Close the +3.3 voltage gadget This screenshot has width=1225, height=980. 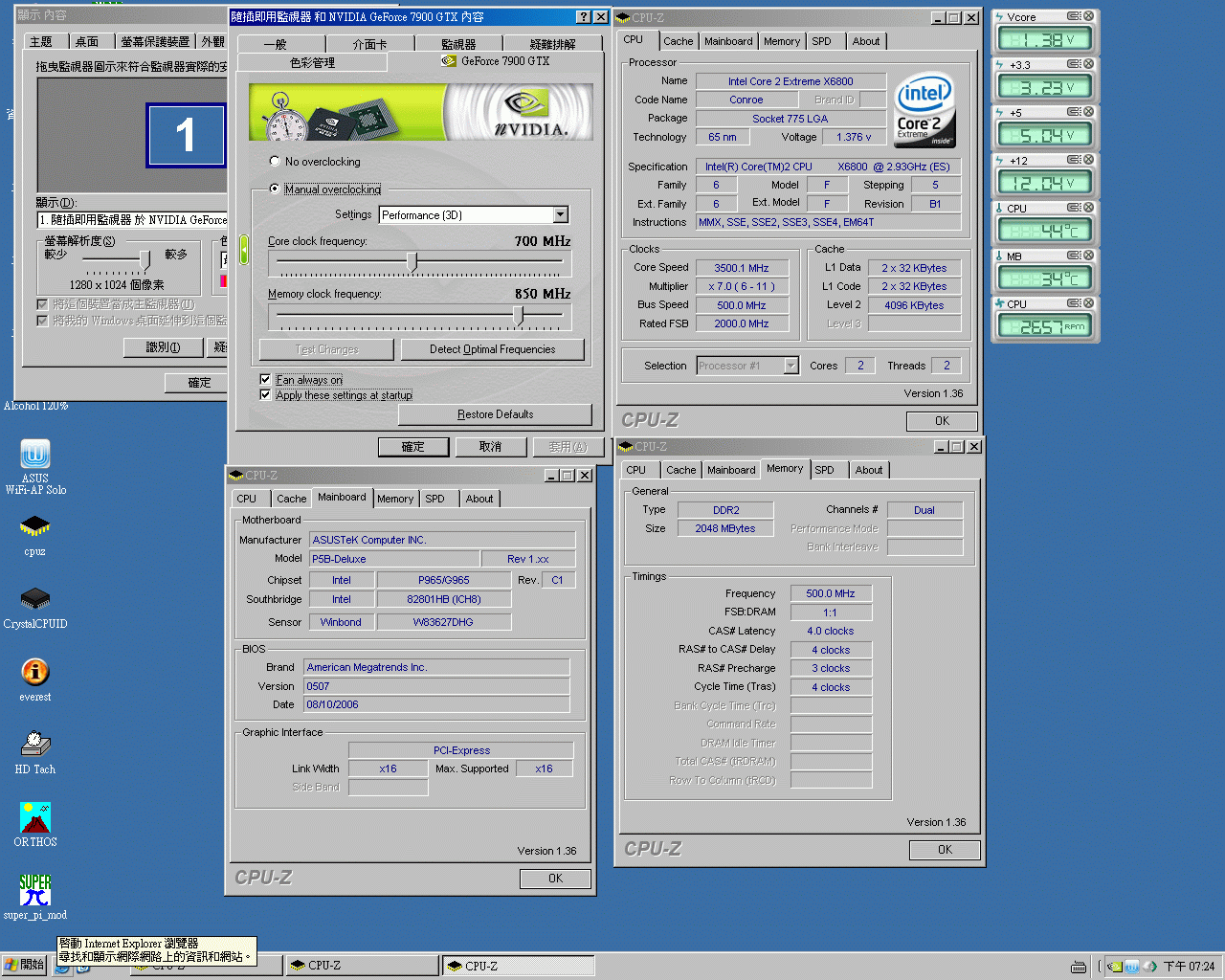click(x=1088, y=64)
